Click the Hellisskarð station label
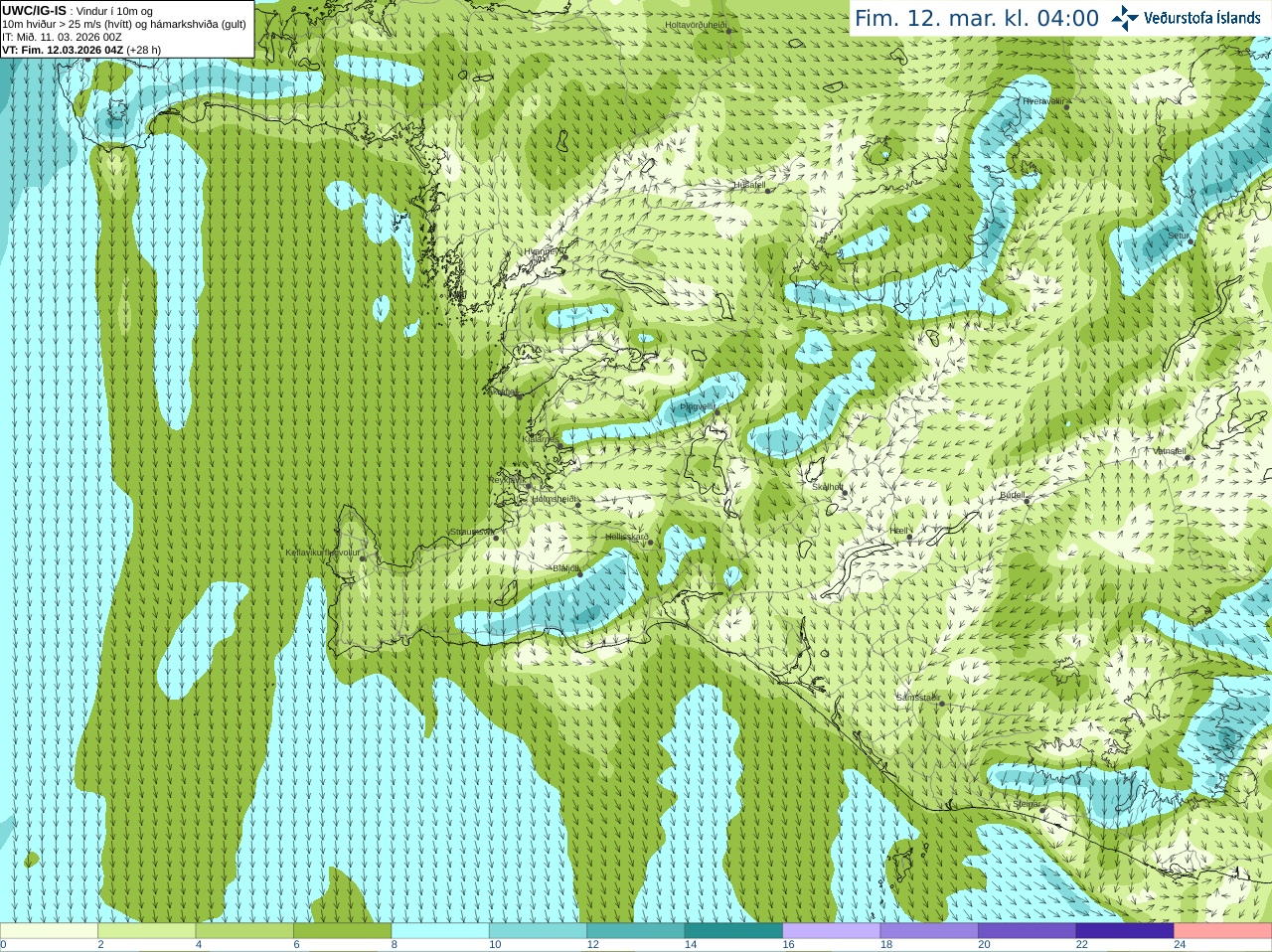This screenshot has width=1272, height=952. point(626,537)
